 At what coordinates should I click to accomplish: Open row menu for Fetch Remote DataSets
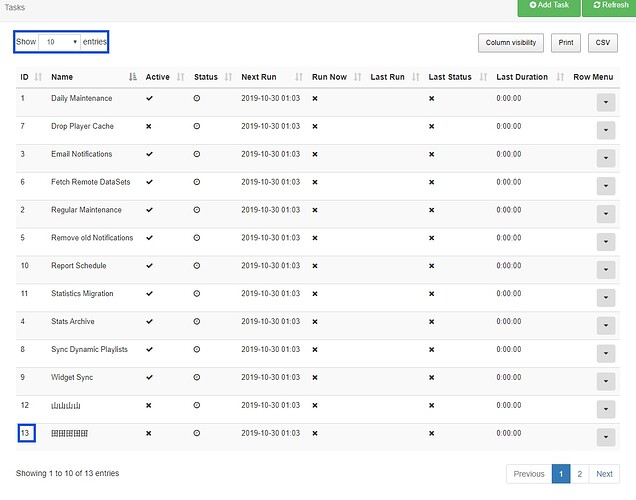click(x=606, y=186)
